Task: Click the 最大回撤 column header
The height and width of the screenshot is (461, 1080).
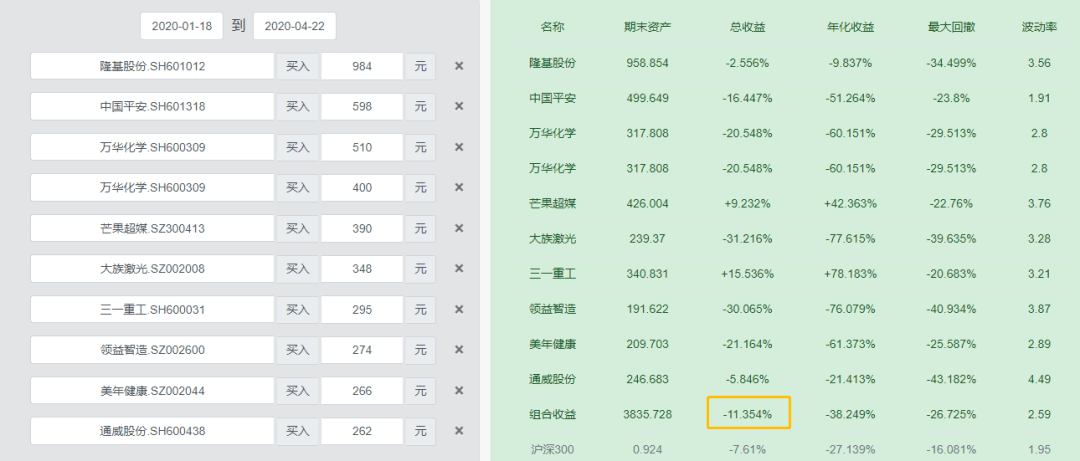Action: [x=952, y=28]
